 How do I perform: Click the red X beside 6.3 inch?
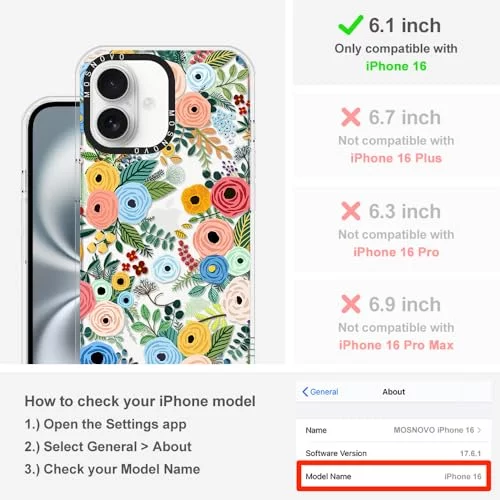coord(351,211)
